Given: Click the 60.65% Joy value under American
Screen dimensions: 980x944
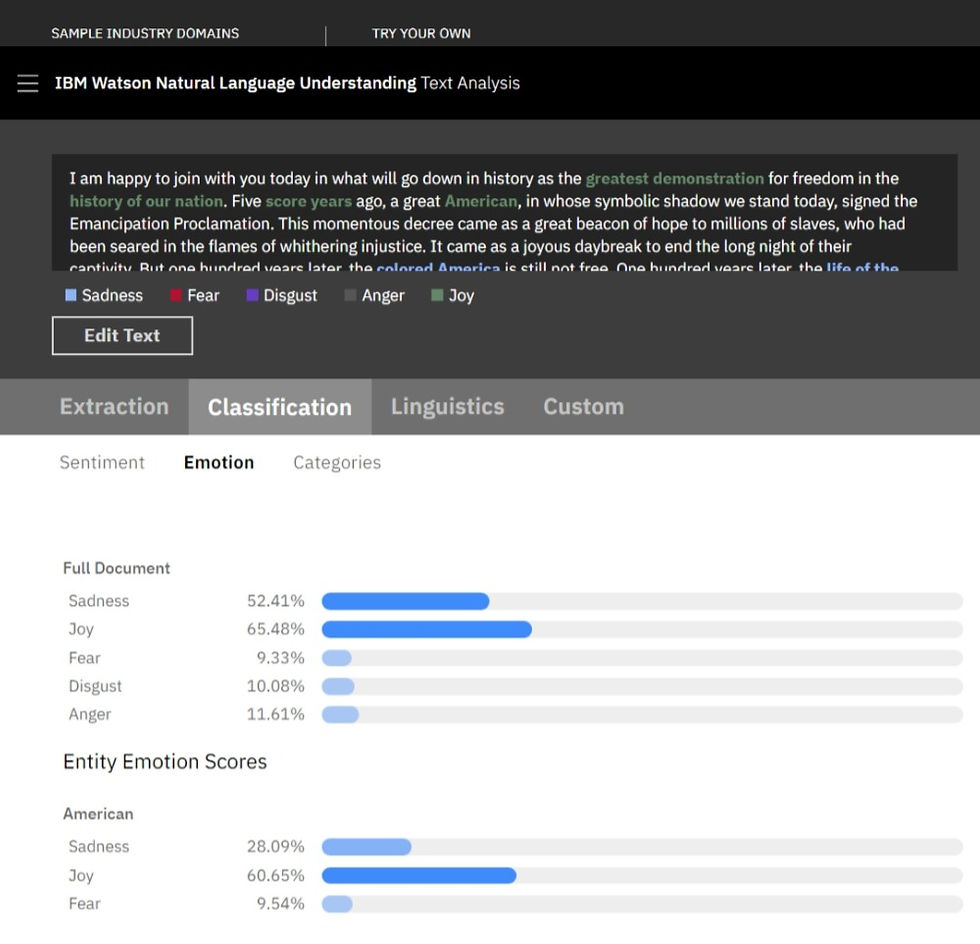Looking at the screenshot, I should [x=276, y=875].
